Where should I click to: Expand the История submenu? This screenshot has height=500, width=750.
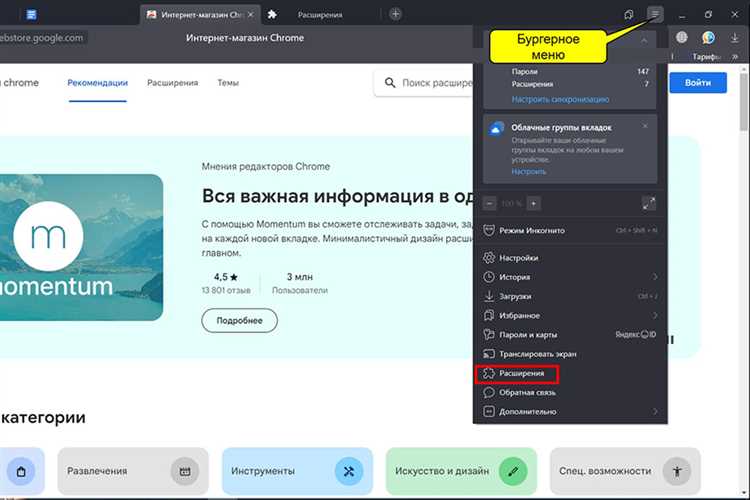(x=655, y=277)
